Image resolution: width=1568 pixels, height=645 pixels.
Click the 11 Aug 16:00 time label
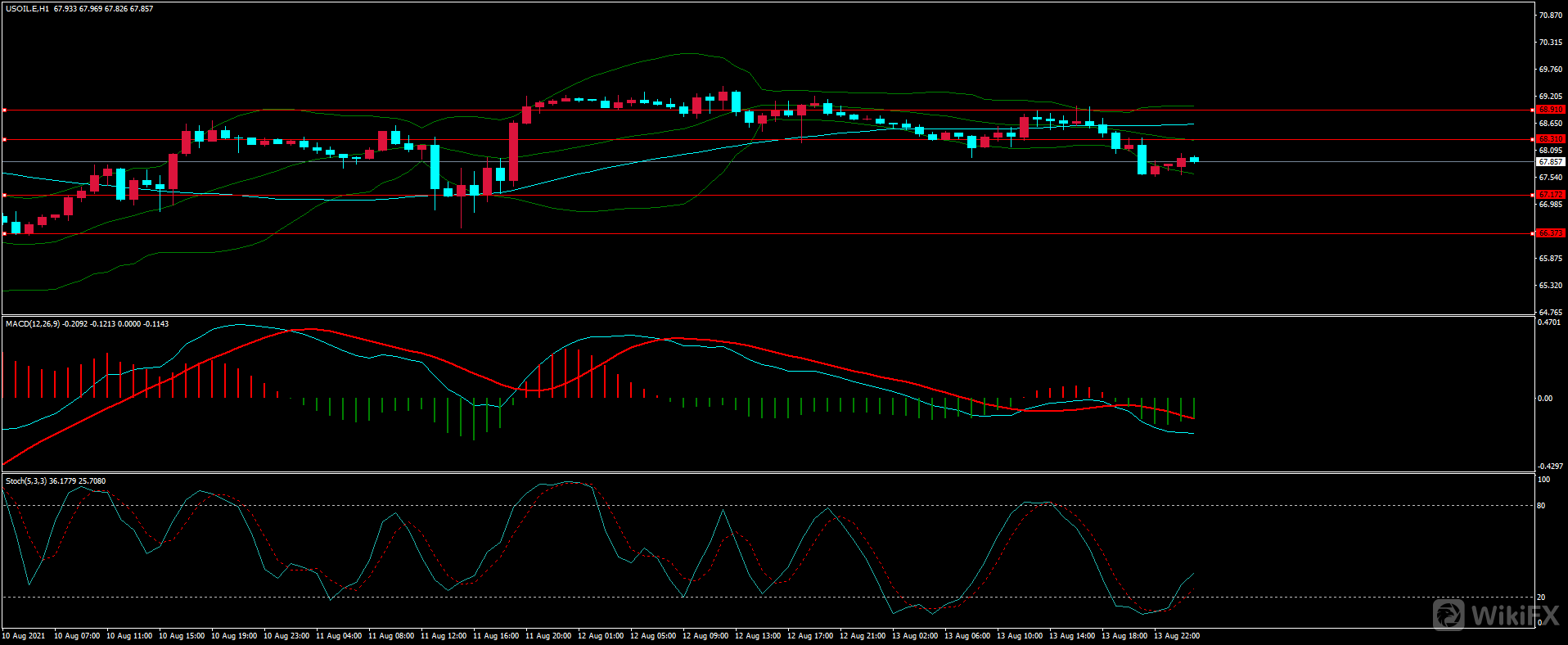(496, 636)
